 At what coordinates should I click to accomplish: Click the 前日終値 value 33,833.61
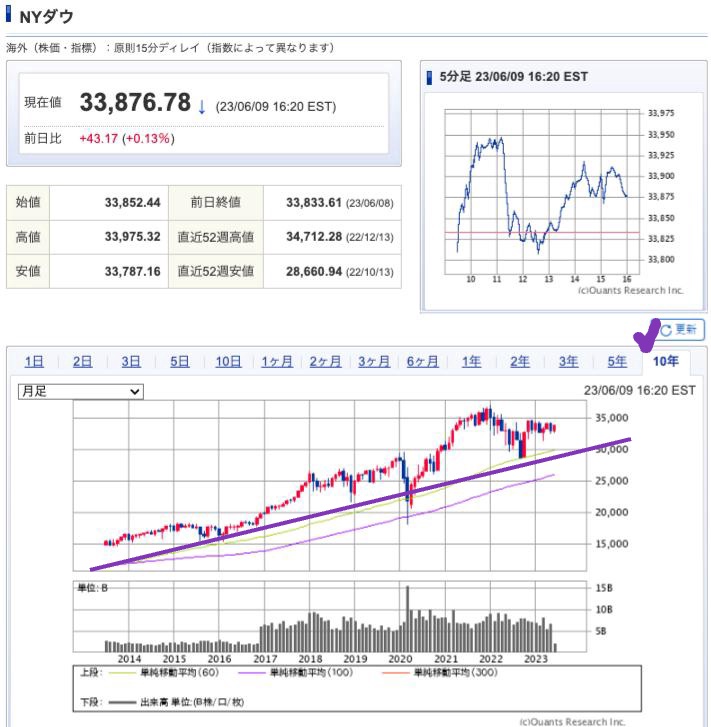pos(314,203)
